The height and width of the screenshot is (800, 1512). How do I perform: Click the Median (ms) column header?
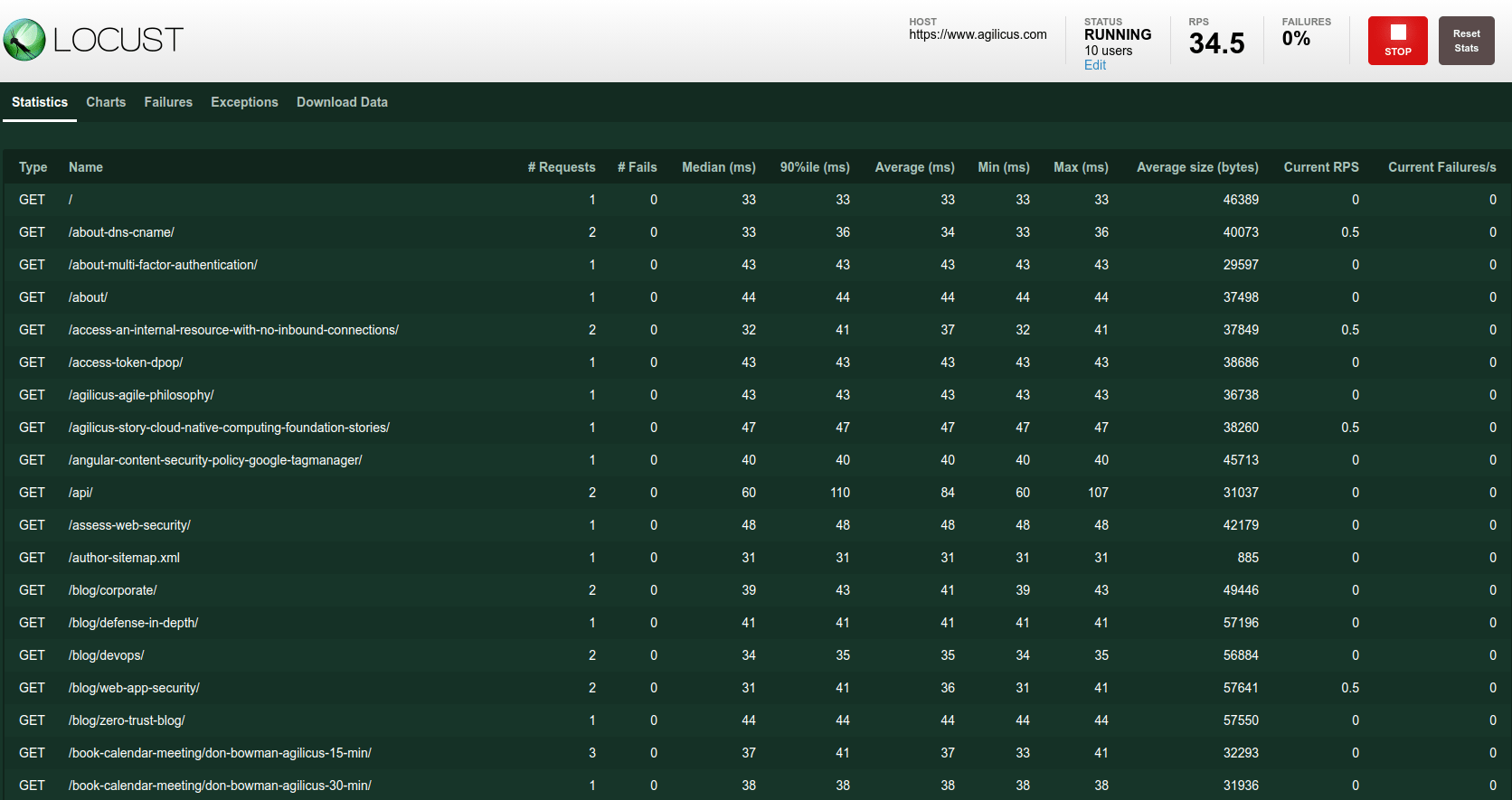718,167
